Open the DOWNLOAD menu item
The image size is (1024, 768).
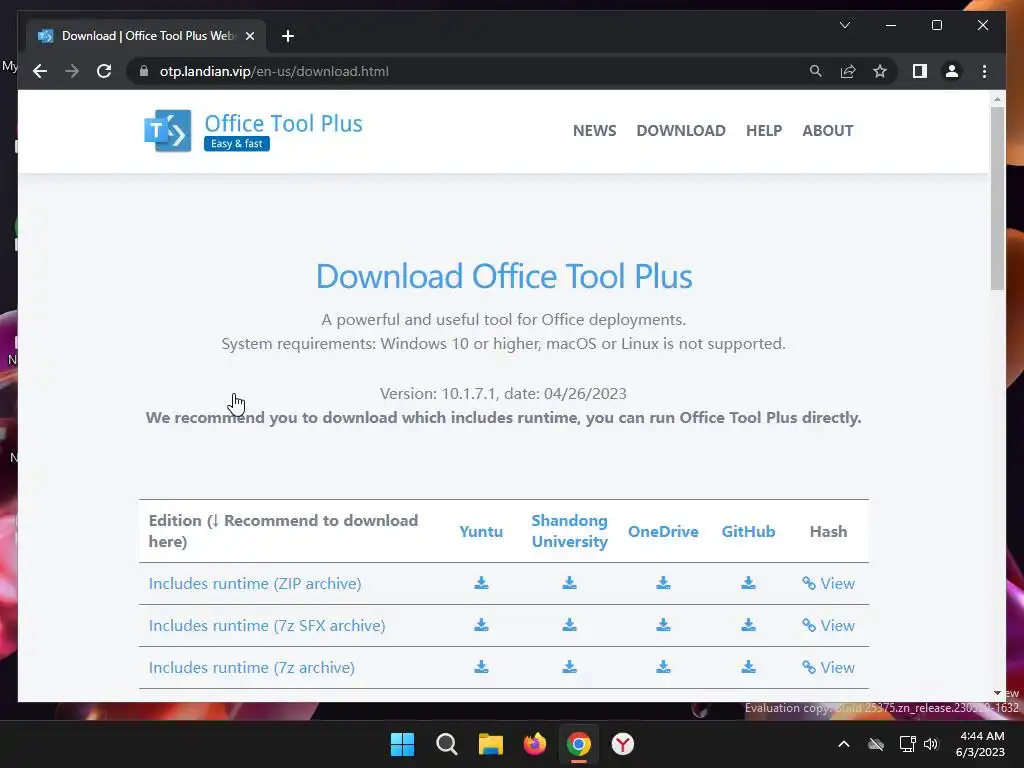680,131
